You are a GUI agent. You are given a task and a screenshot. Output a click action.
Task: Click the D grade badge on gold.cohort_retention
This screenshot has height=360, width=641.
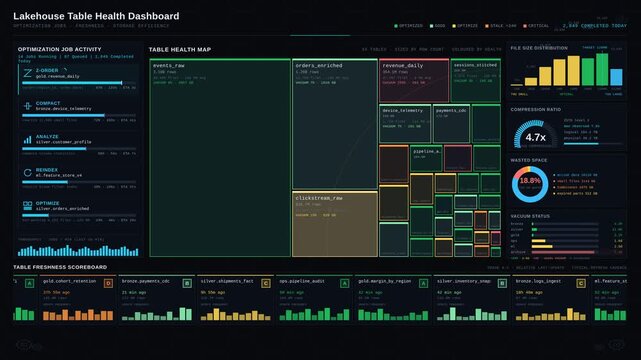tap(108, 283)
